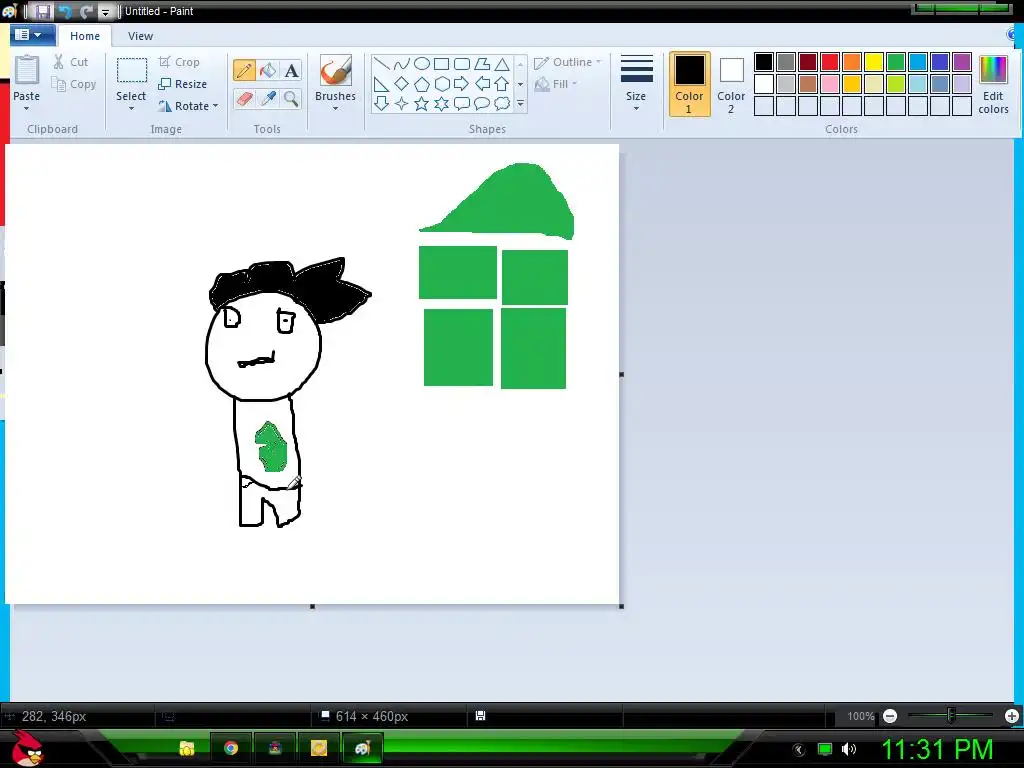The image size is (1024, 768).
Task: Expand the Paste dropdown arrow
Action: point(26,108)
